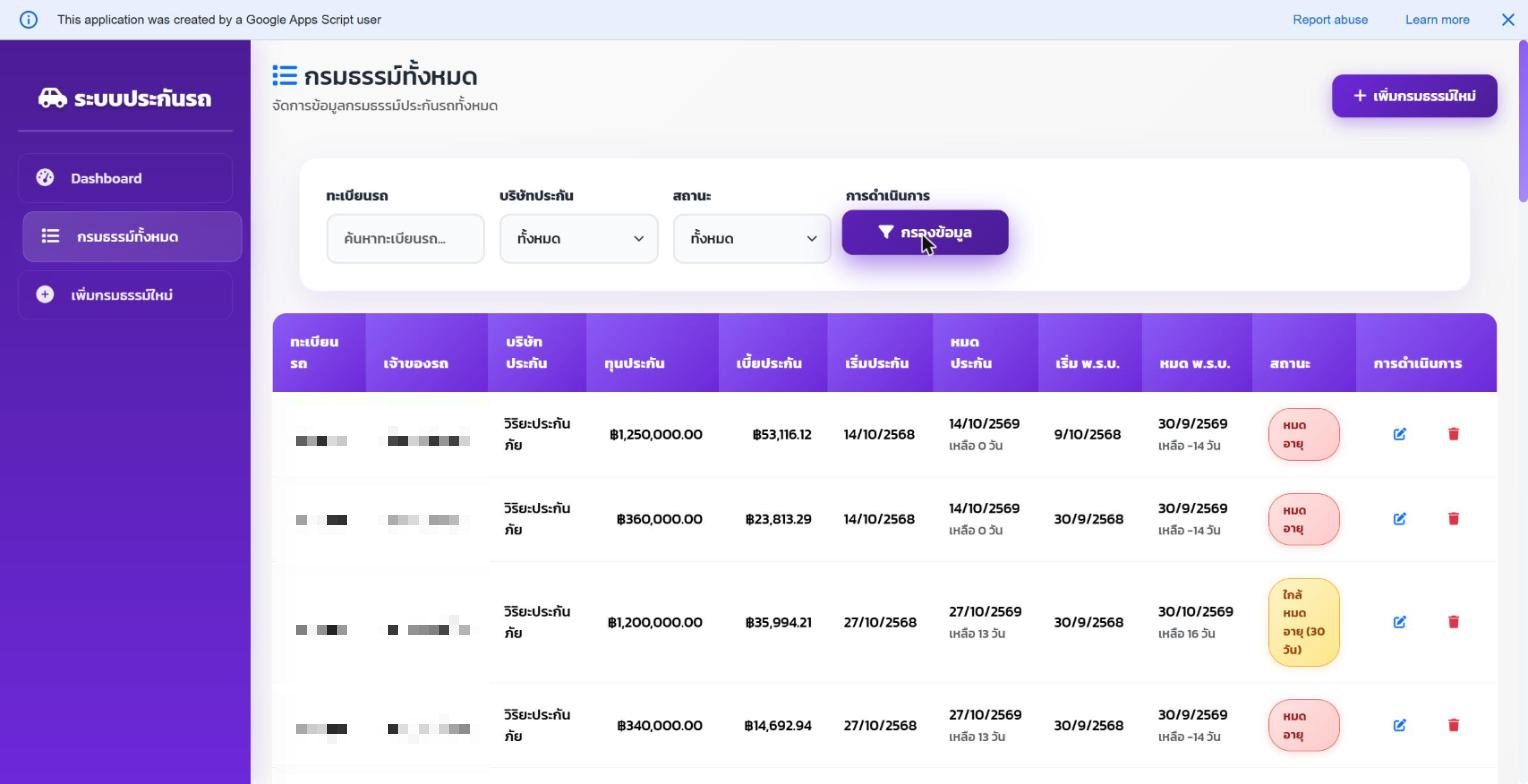Select กรมธรรม์ทั้งหมด in the sidebar

(x=132, y=236)
